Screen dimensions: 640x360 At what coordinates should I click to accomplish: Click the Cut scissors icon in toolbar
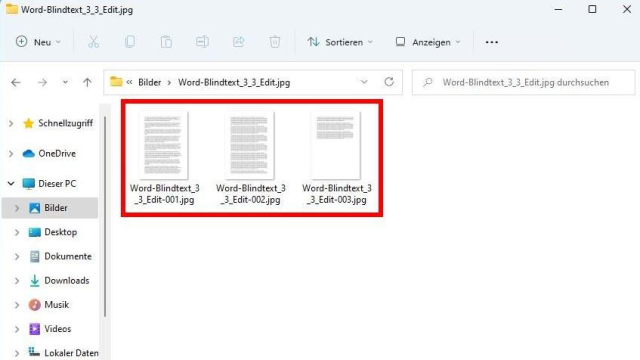pyautogui.click(x=93, y=42)
